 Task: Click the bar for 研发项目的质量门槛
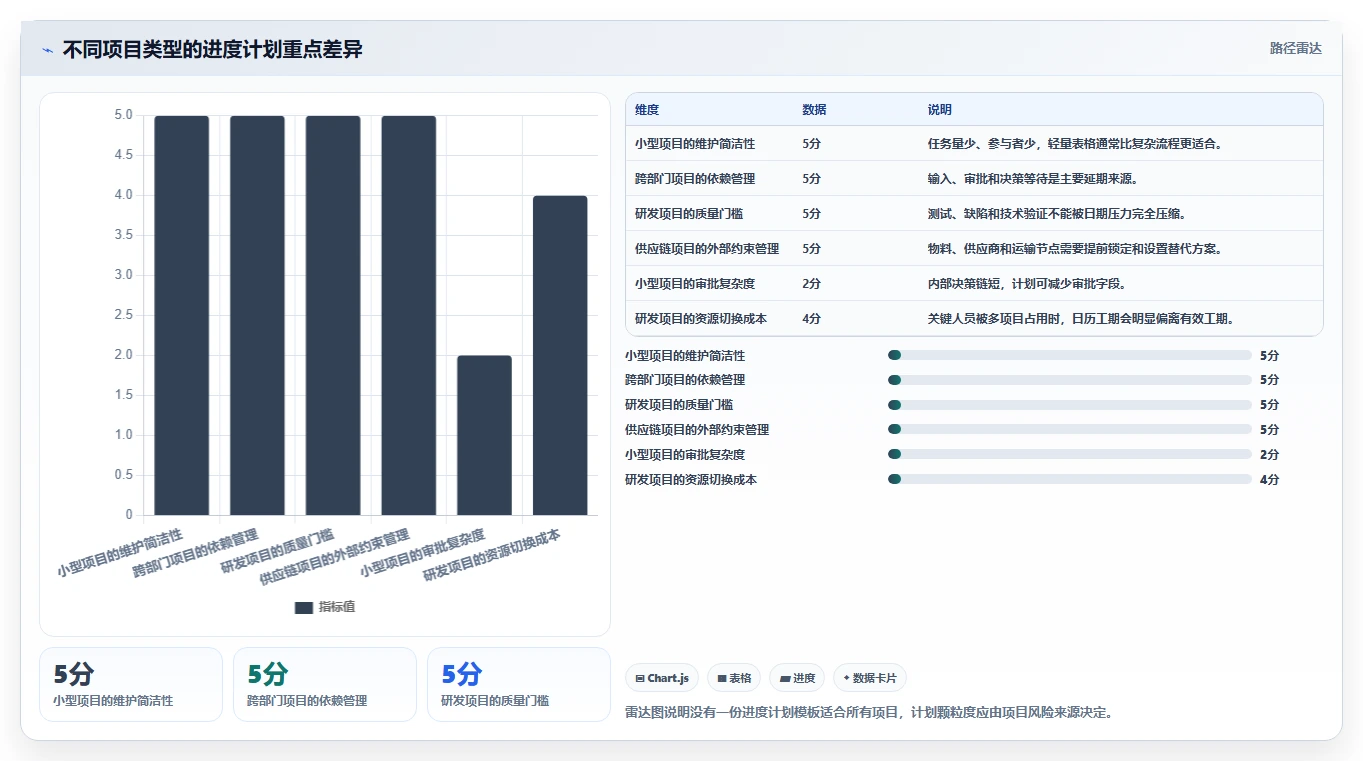(333, 315)
